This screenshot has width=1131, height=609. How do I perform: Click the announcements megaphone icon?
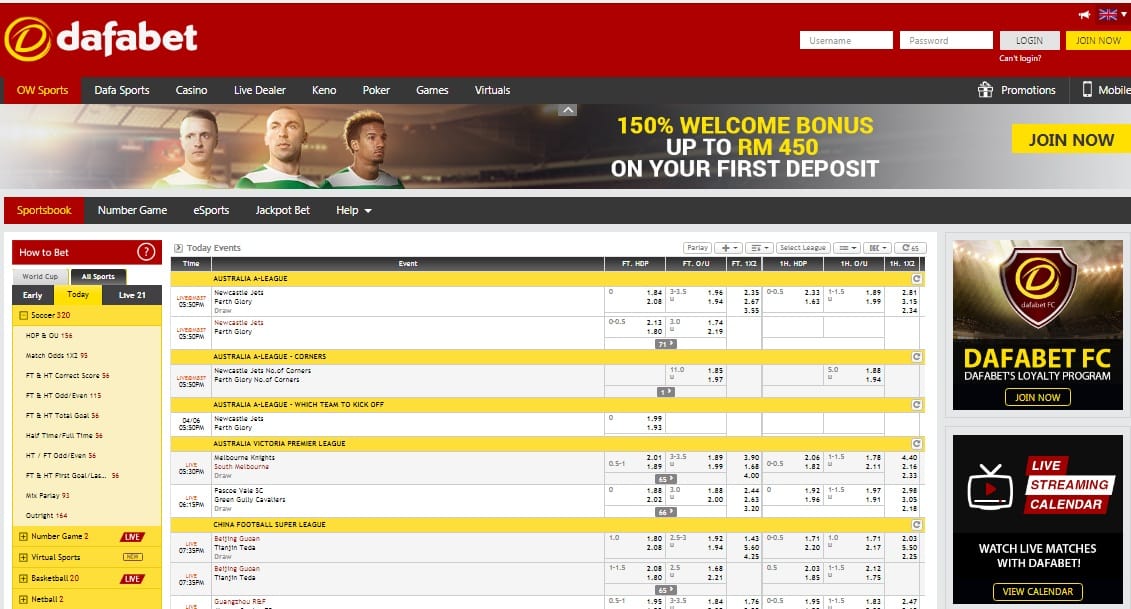coord(1084,15)
